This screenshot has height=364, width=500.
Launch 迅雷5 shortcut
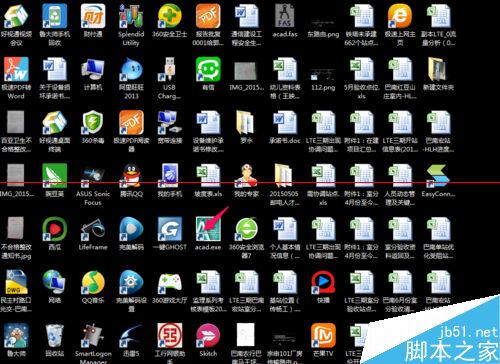[131, 335]
